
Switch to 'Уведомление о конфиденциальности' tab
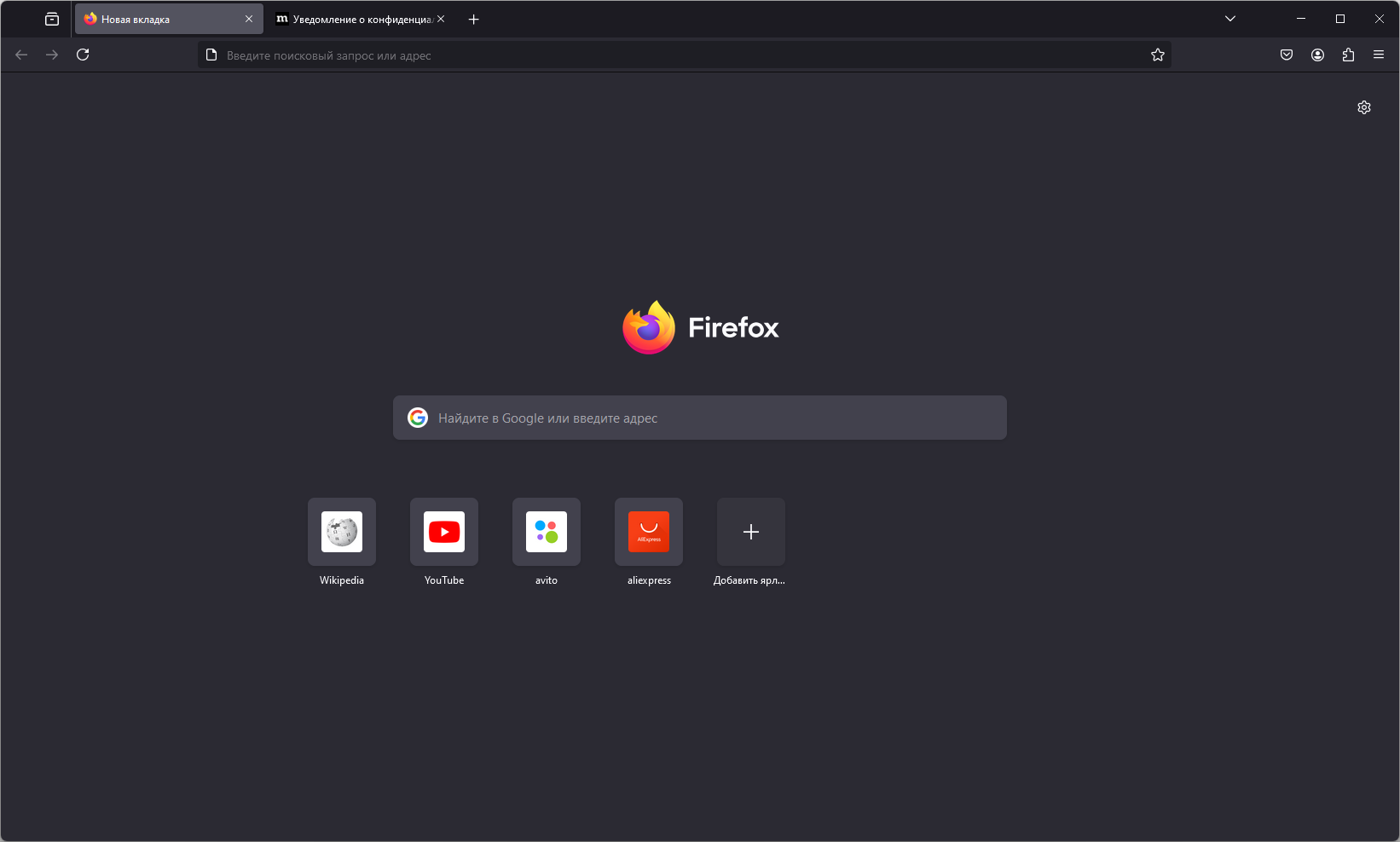coord(362,19)
